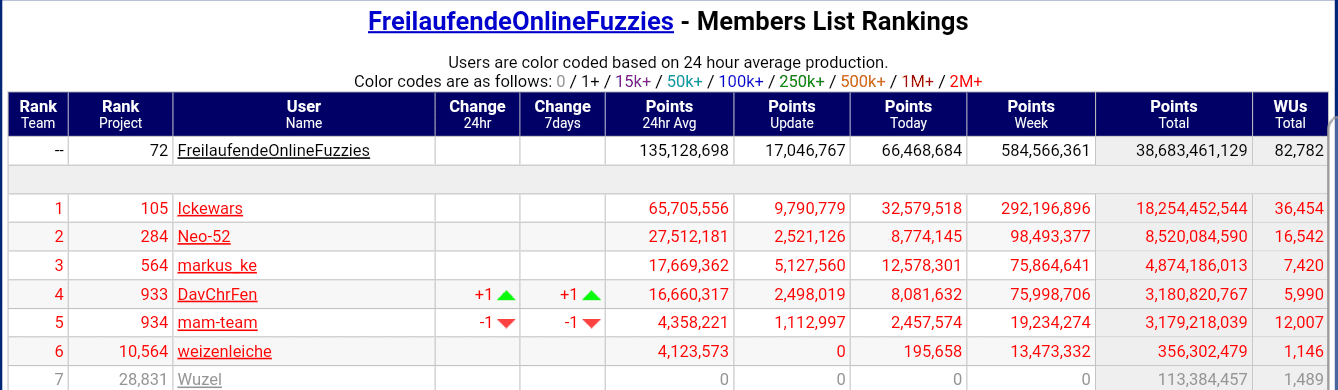Click team total points 38,683,461,129

click(1192, 151)
